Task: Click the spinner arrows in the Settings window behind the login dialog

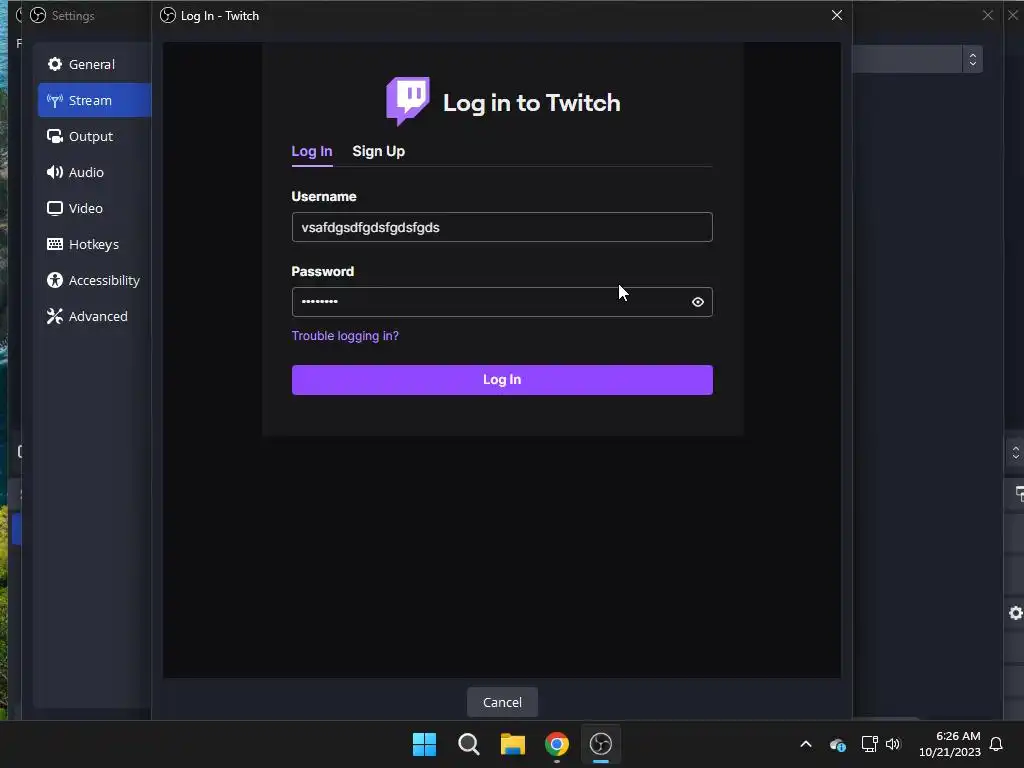Action: (x=972, y=59)
